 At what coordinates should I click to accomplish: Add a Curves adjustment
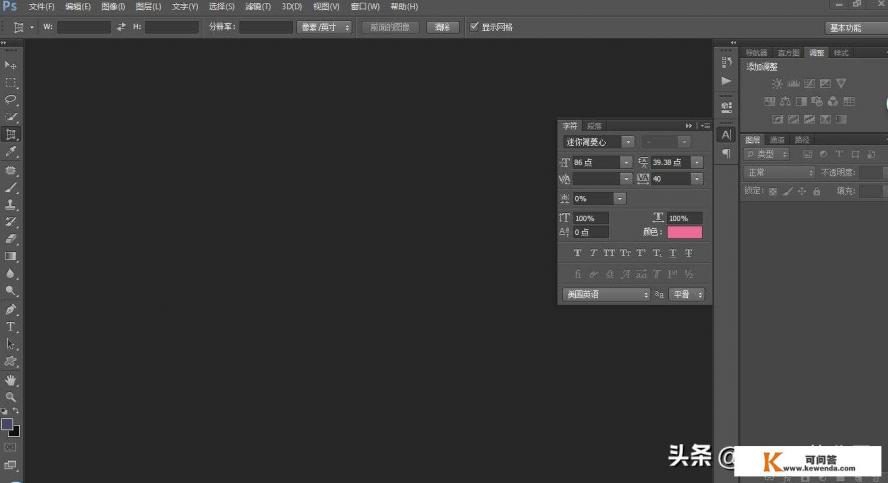point(809,83)
